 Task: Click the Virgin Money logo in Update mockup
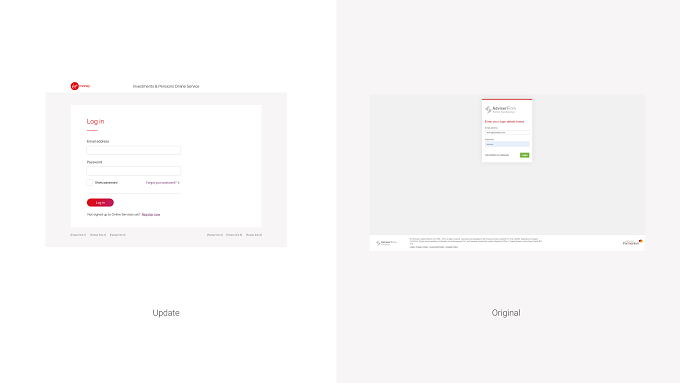point(80,86)
